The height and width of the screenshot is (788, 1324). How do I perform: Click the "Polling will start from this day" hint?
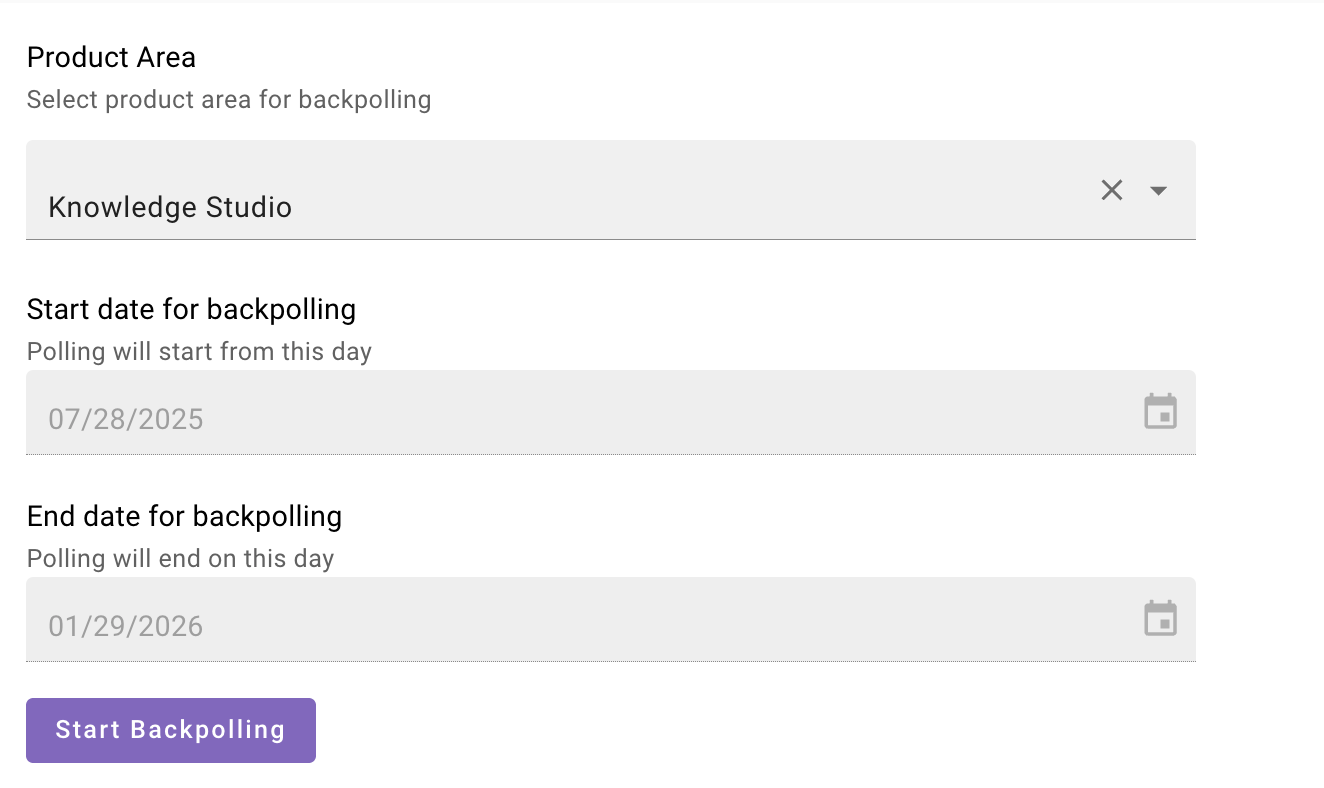pos(199,352)
